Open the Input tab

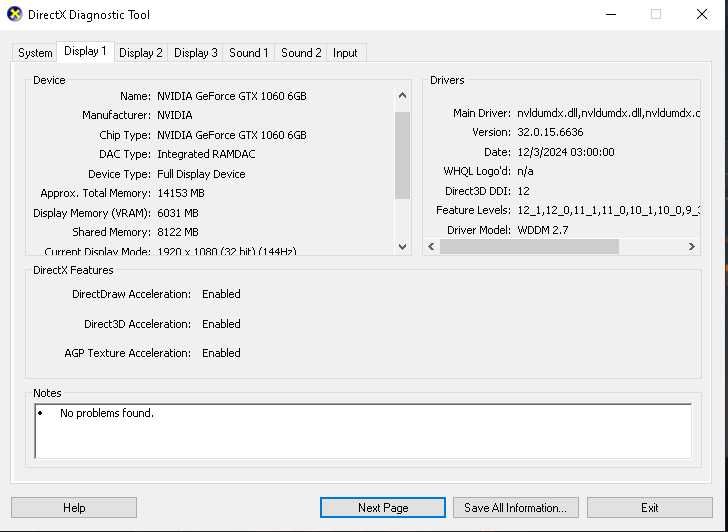345,53
